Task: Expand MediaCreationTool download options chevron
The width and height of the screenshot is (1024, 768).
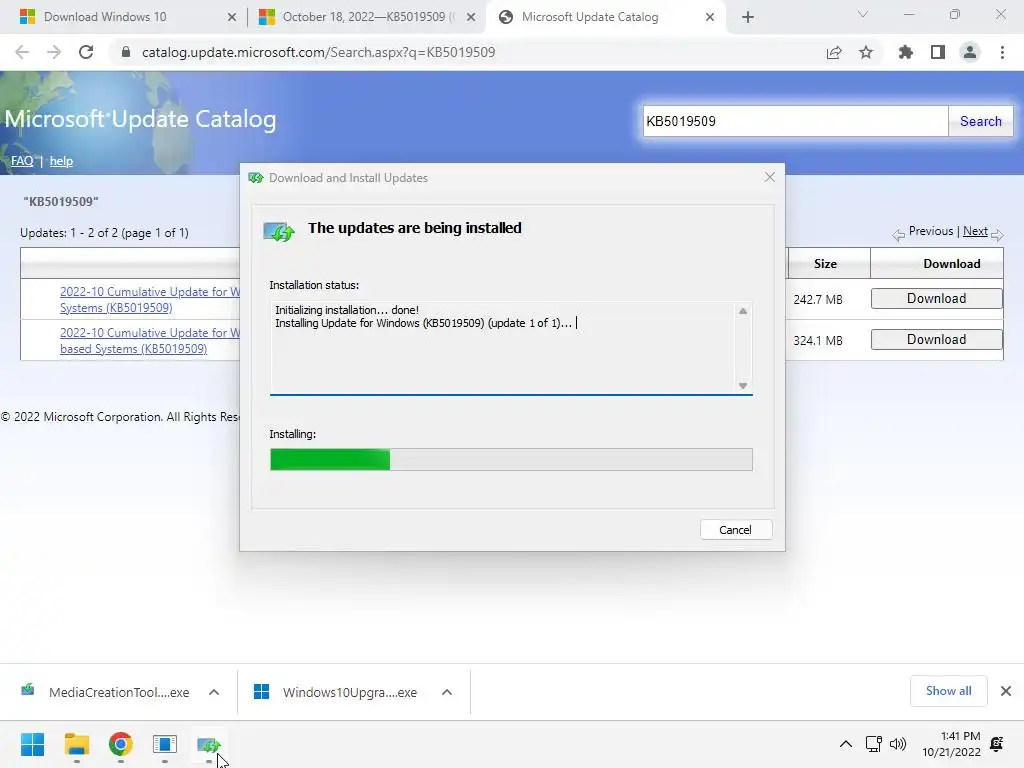Action: coord(214,692)
